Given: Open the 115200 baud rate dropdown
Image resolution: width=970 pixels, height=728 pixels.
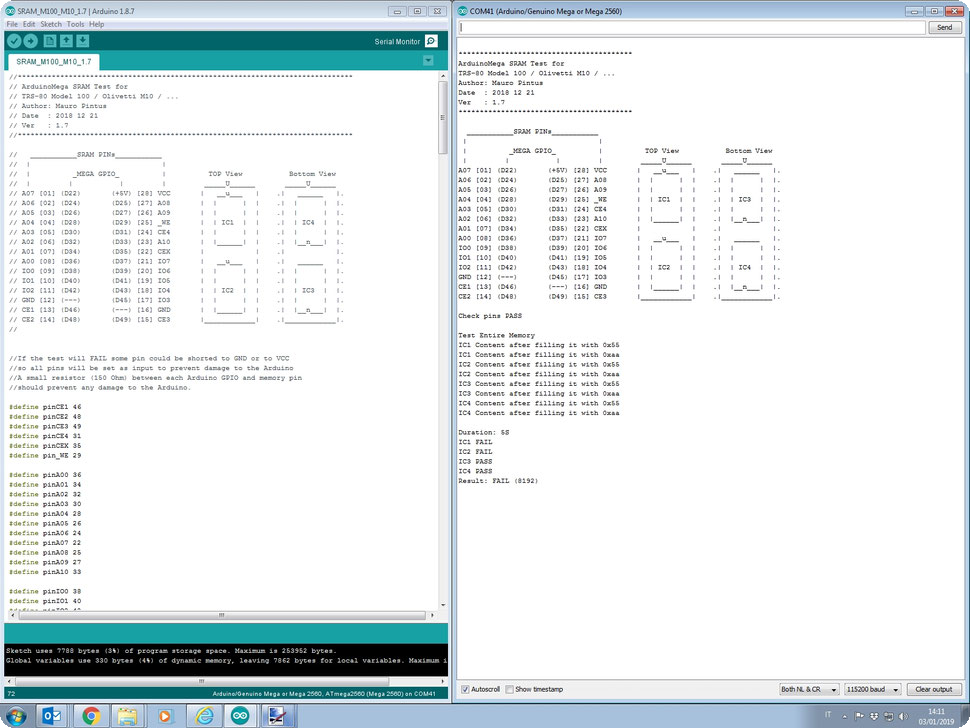Looking at the screenshot, I should (x=872, y=689).
